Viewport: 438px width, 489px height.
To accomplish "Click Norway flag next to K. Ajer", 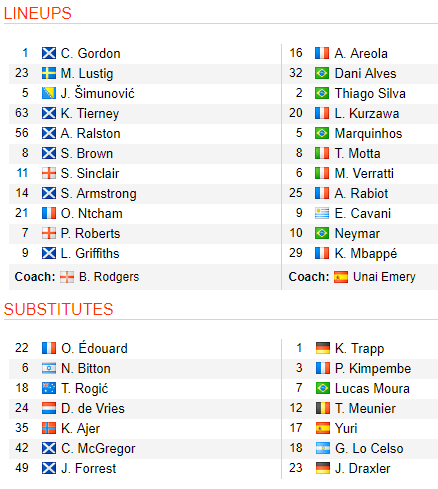I will pos(49,428).
